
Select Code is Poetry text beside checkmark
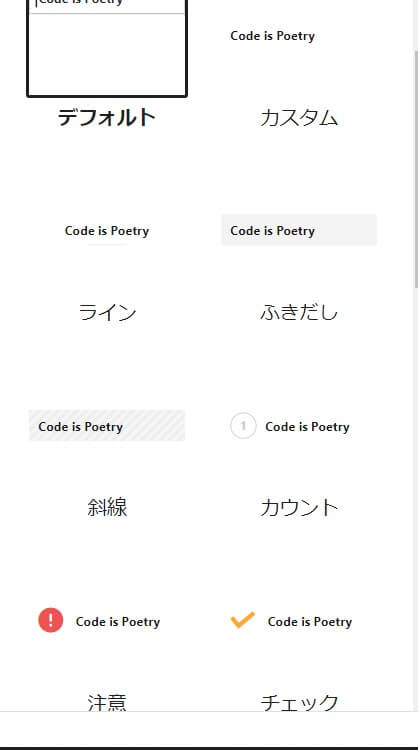310,622
